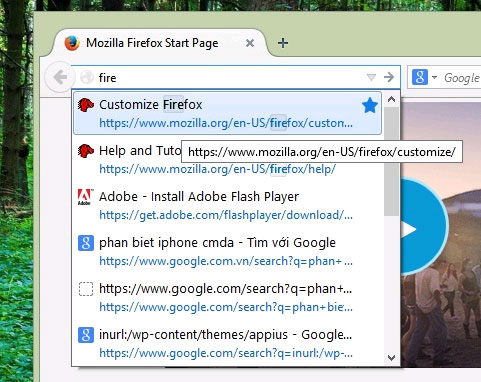This screenshot has width=481, height=382.
Task: Click the suggestion list scroll up arrow
Action: [x=392, y=99]
